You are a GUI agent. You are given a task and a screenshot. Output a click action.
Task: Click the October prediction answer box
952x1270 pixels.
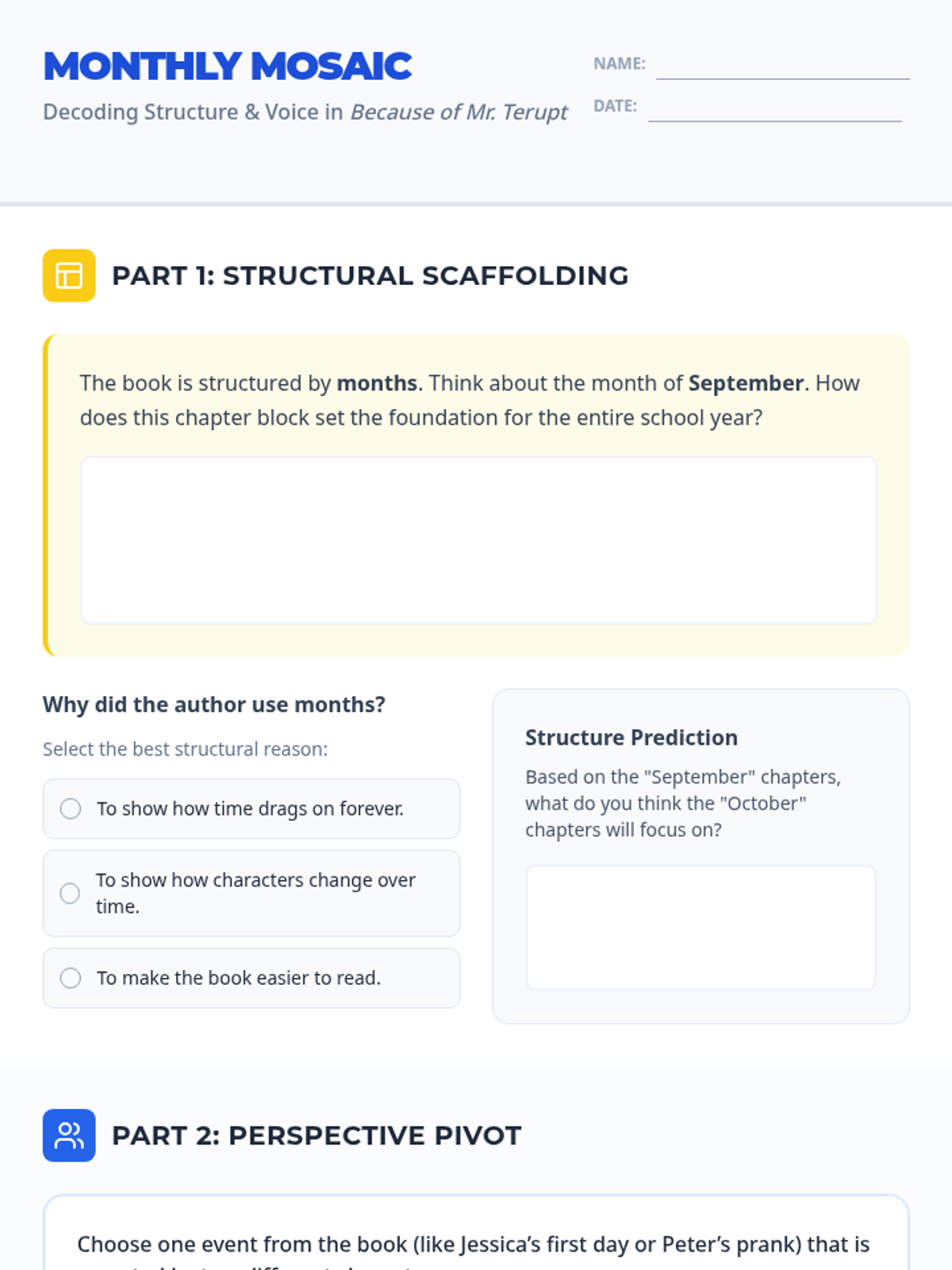click(701, 927)
